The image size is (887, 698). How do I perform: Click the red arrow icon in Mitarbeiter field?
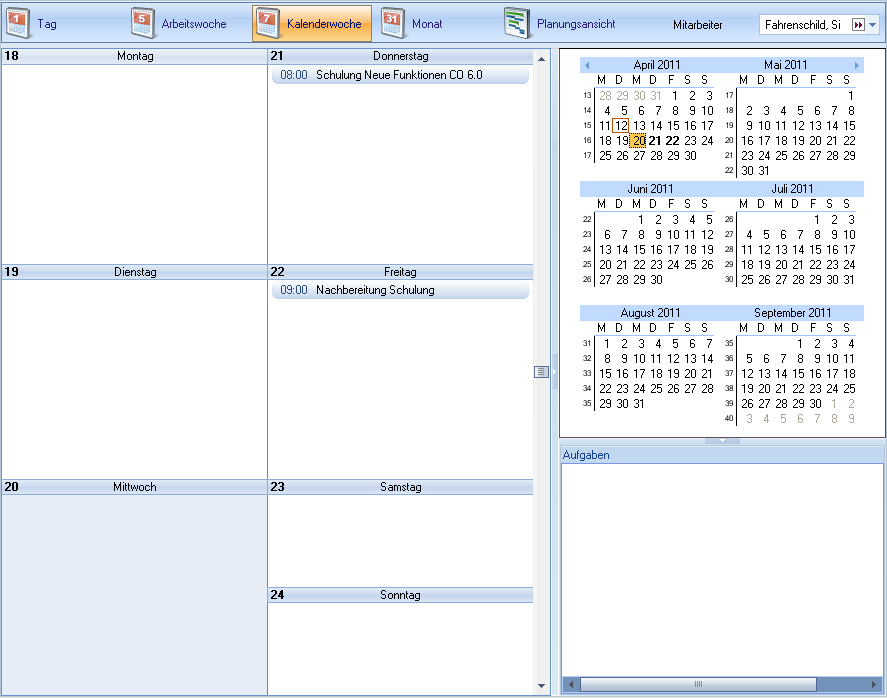857,24
